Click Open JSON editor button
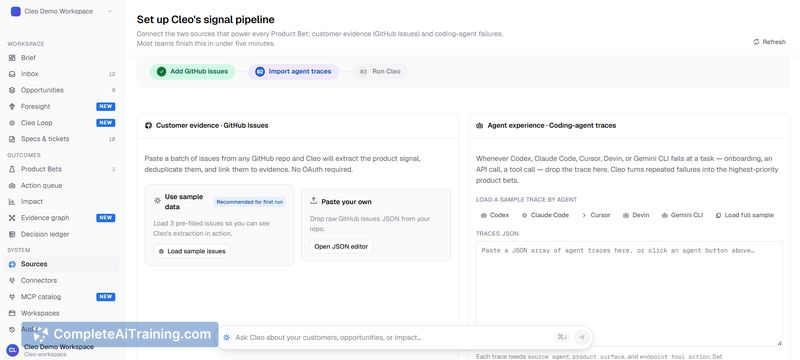 point(341,247)
